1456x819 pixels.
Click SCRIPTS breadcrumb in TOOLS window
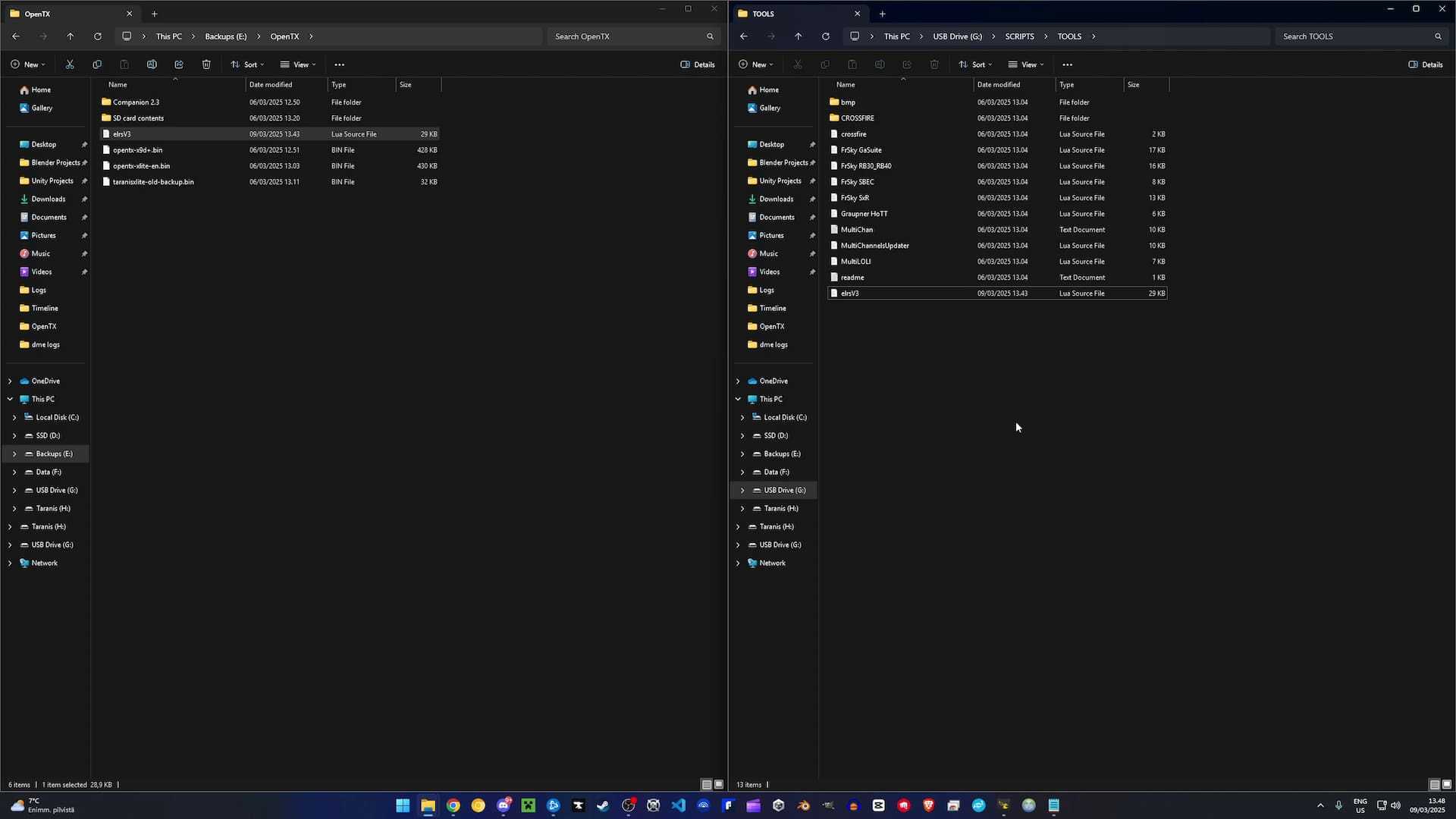click(1019, 36)
